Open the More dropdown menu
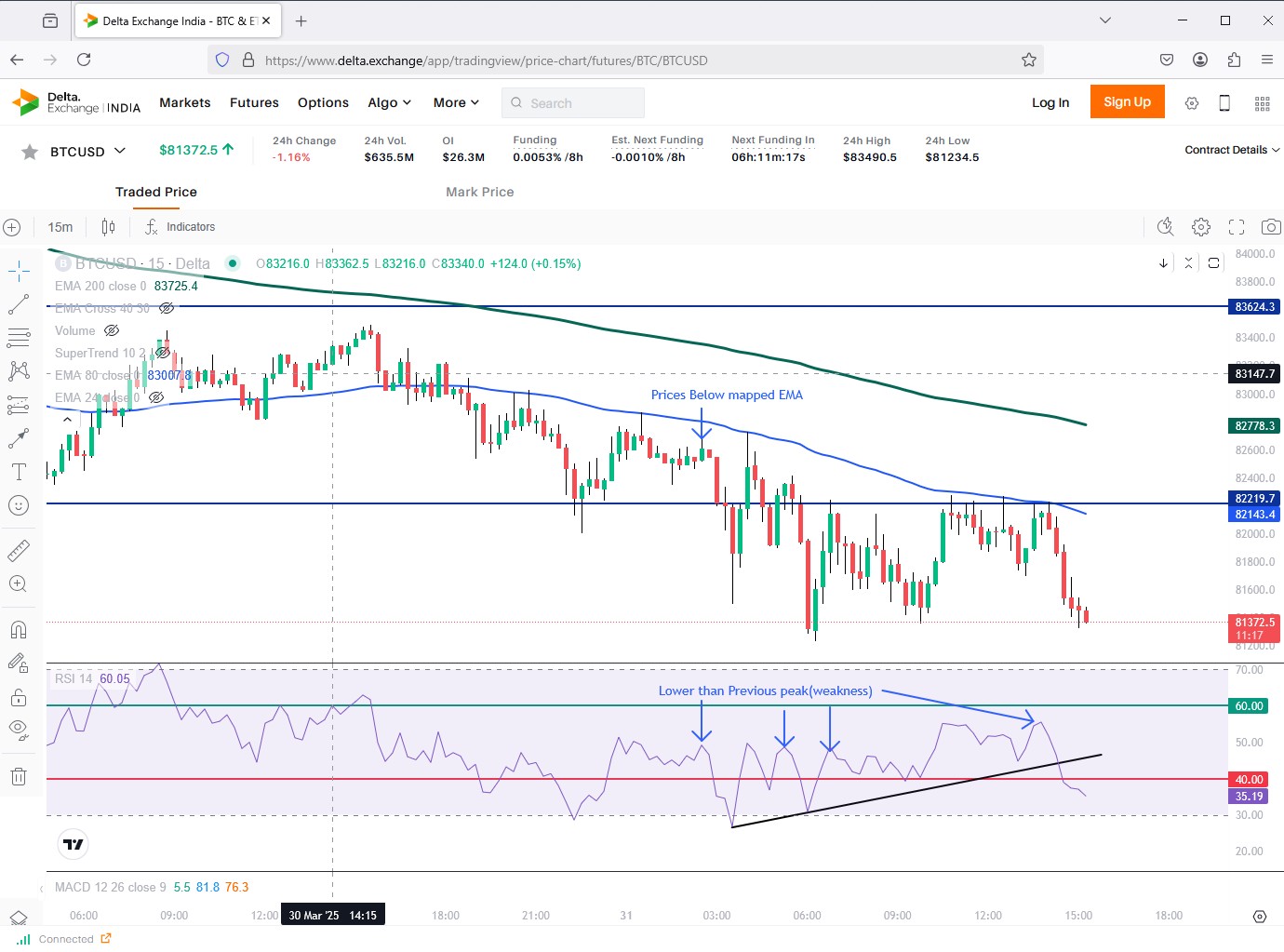Screen dimensions: 1284x952 pyautogui.click(x=456, y=103)
